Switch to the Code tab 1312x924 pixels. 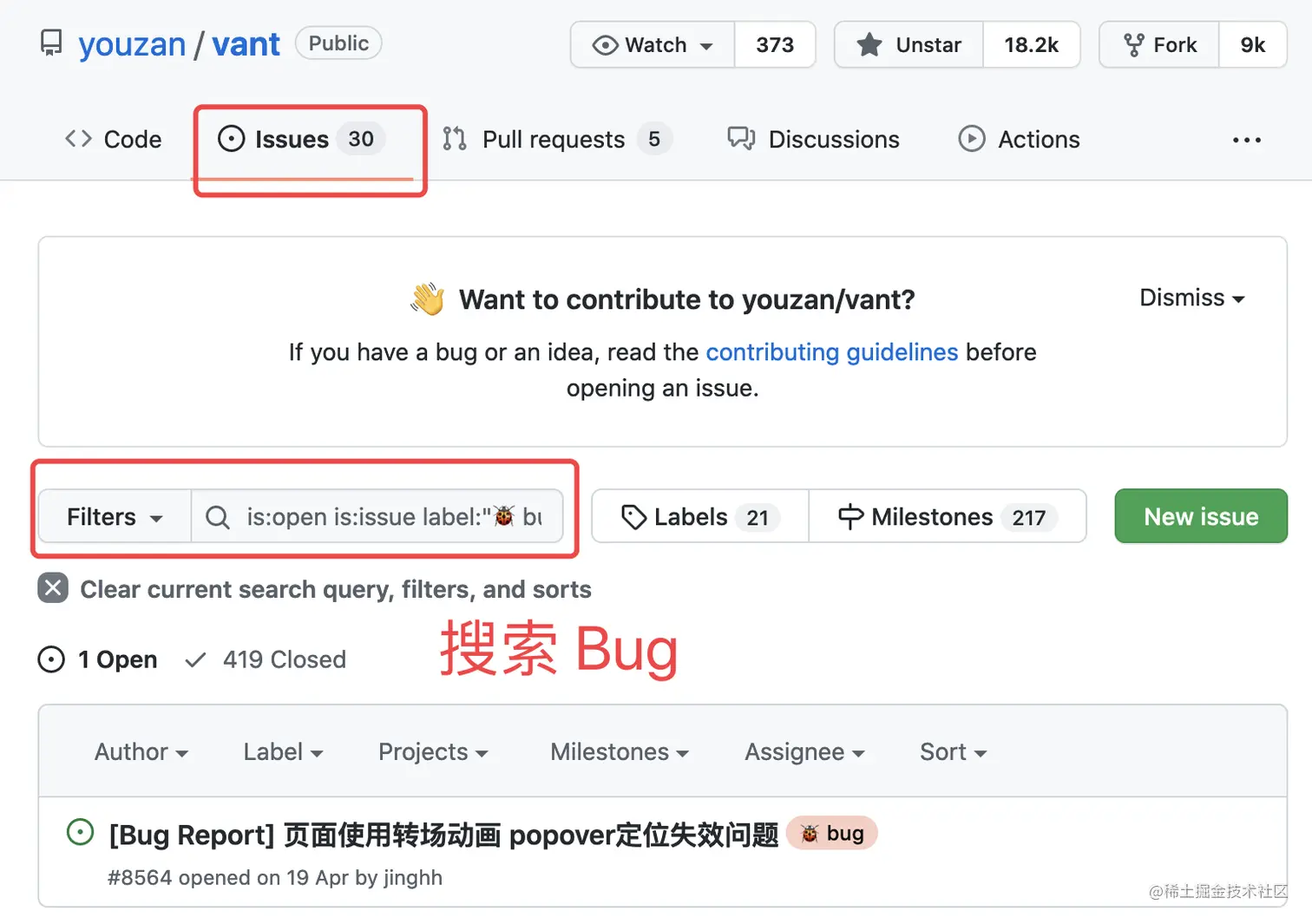114,139
